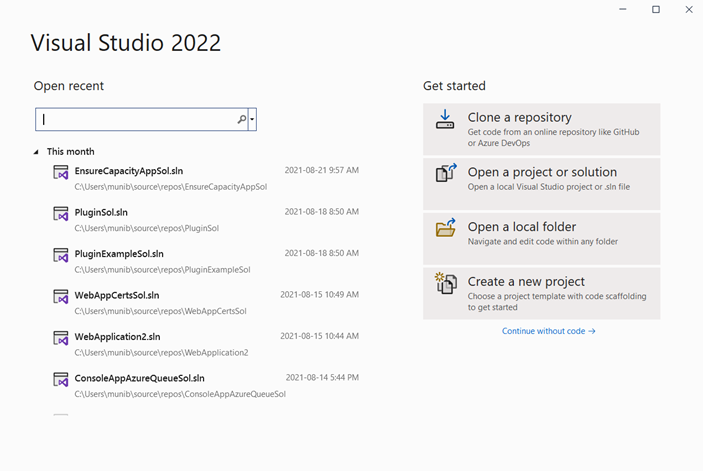The height and width of the screenshot is (471, 703).
Task: Click the 2021-08-14 5:44 PM timestamp
Action: pyautogui.click(x=322, y=377)
